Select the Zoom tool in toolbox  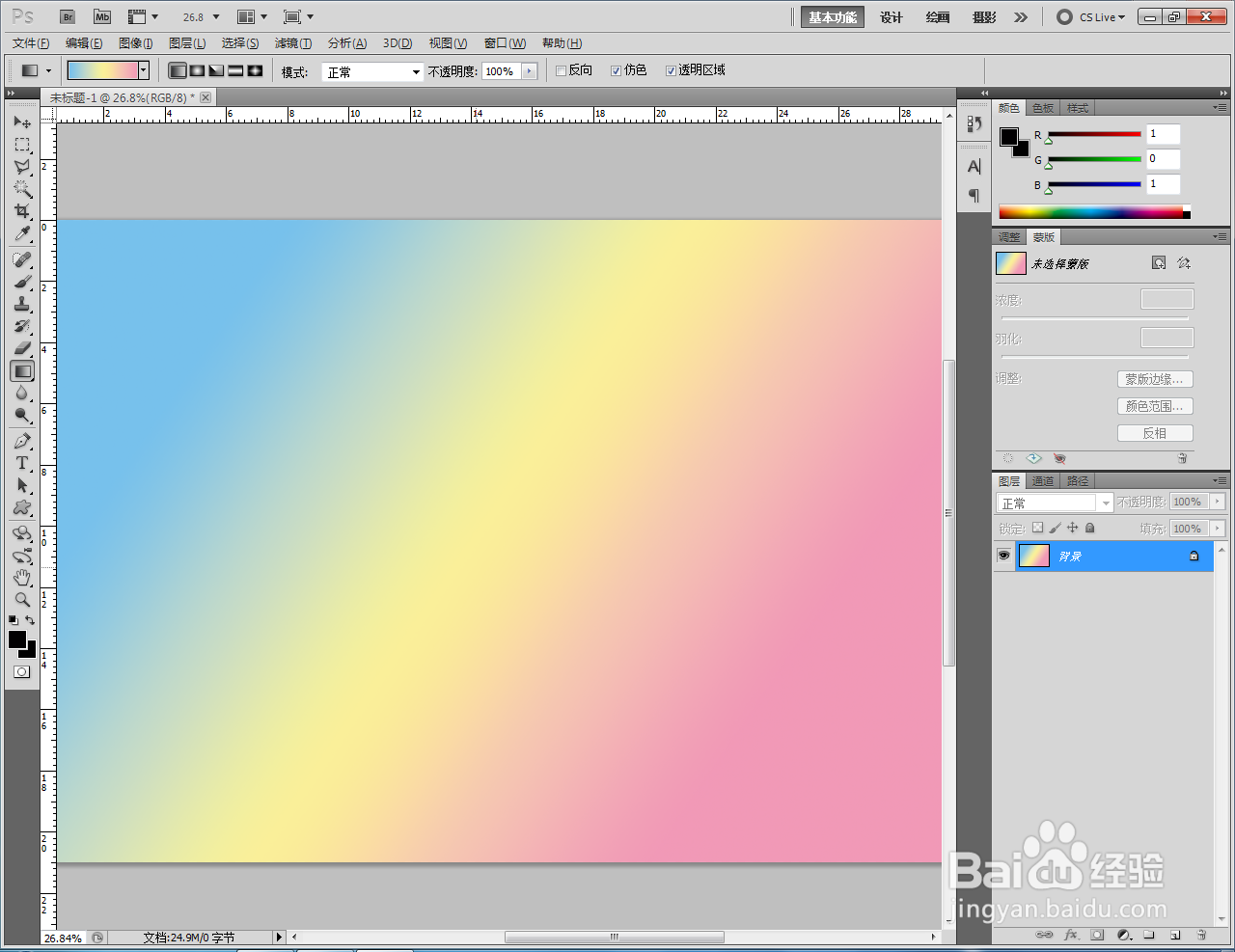(x=22, y=599)
